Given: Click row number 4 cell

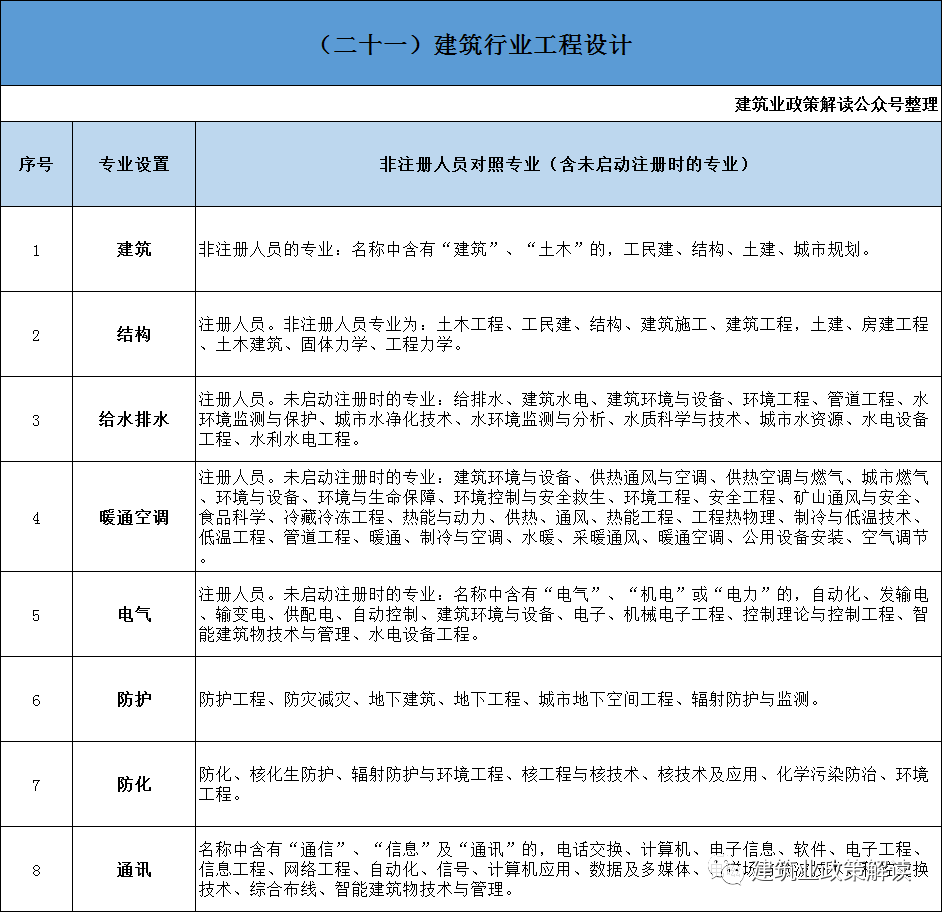Looking at the screenshot, I should [x=36, y=518].
